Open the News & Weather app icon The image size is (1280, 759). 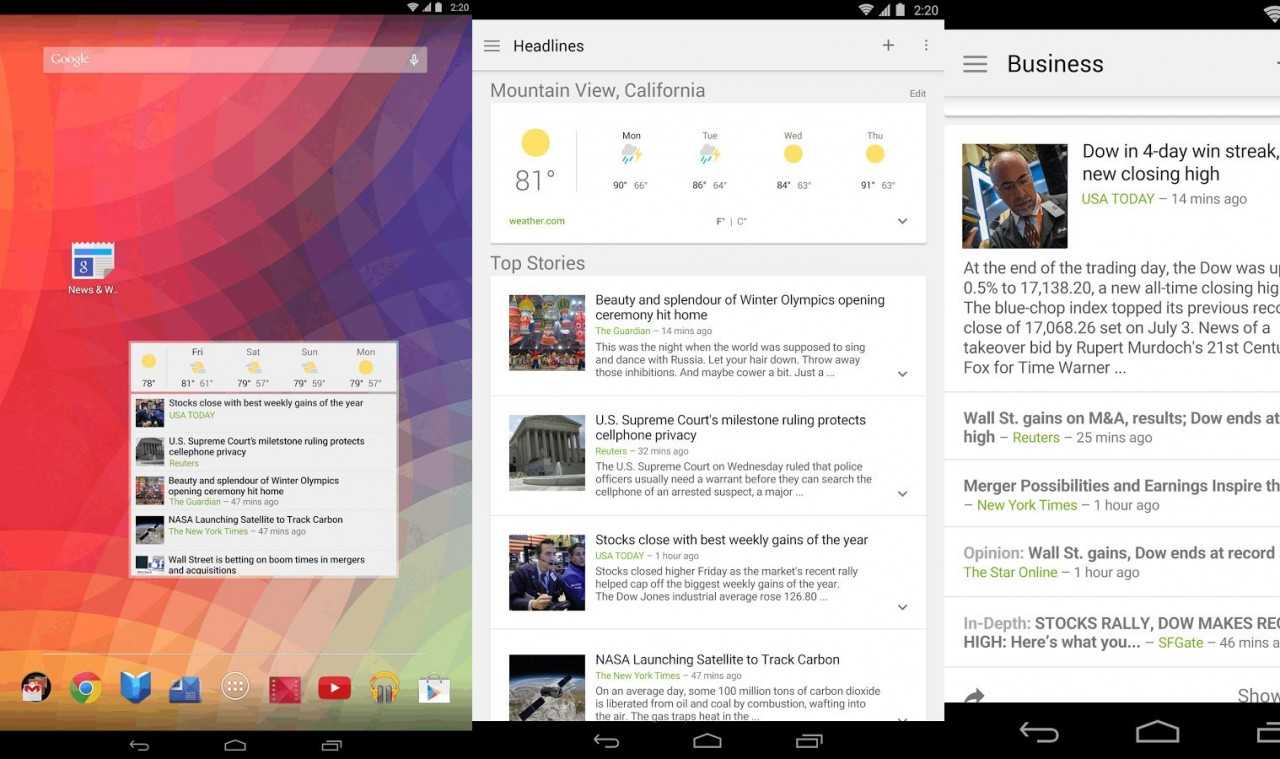pyautogui.click(x=91, y=263)
